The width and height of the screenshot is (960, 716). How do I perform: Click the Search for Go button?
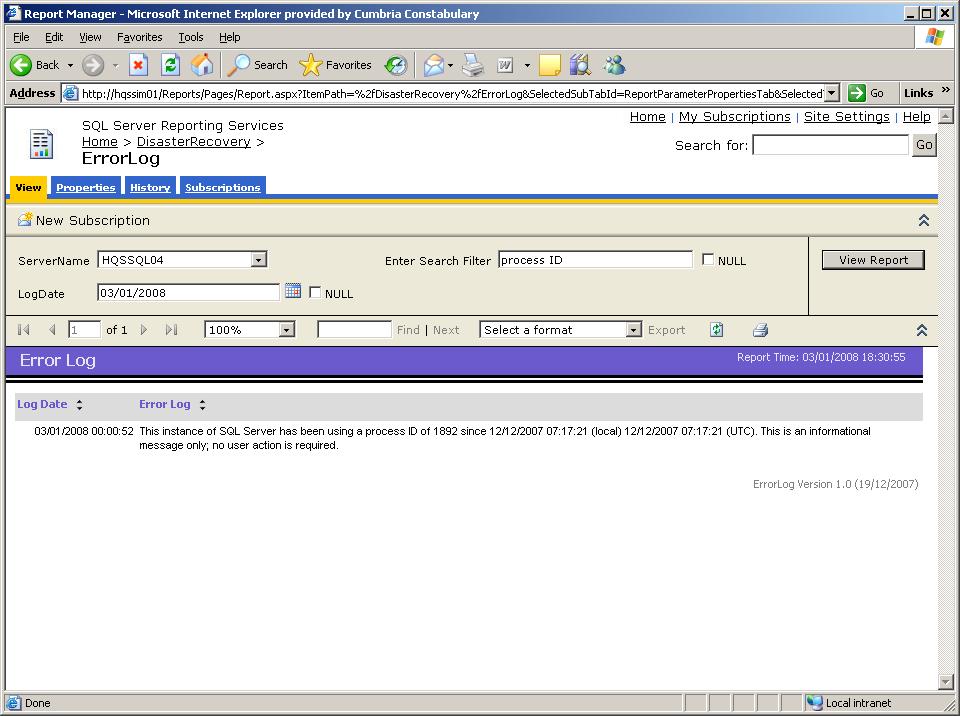(924, 145)
